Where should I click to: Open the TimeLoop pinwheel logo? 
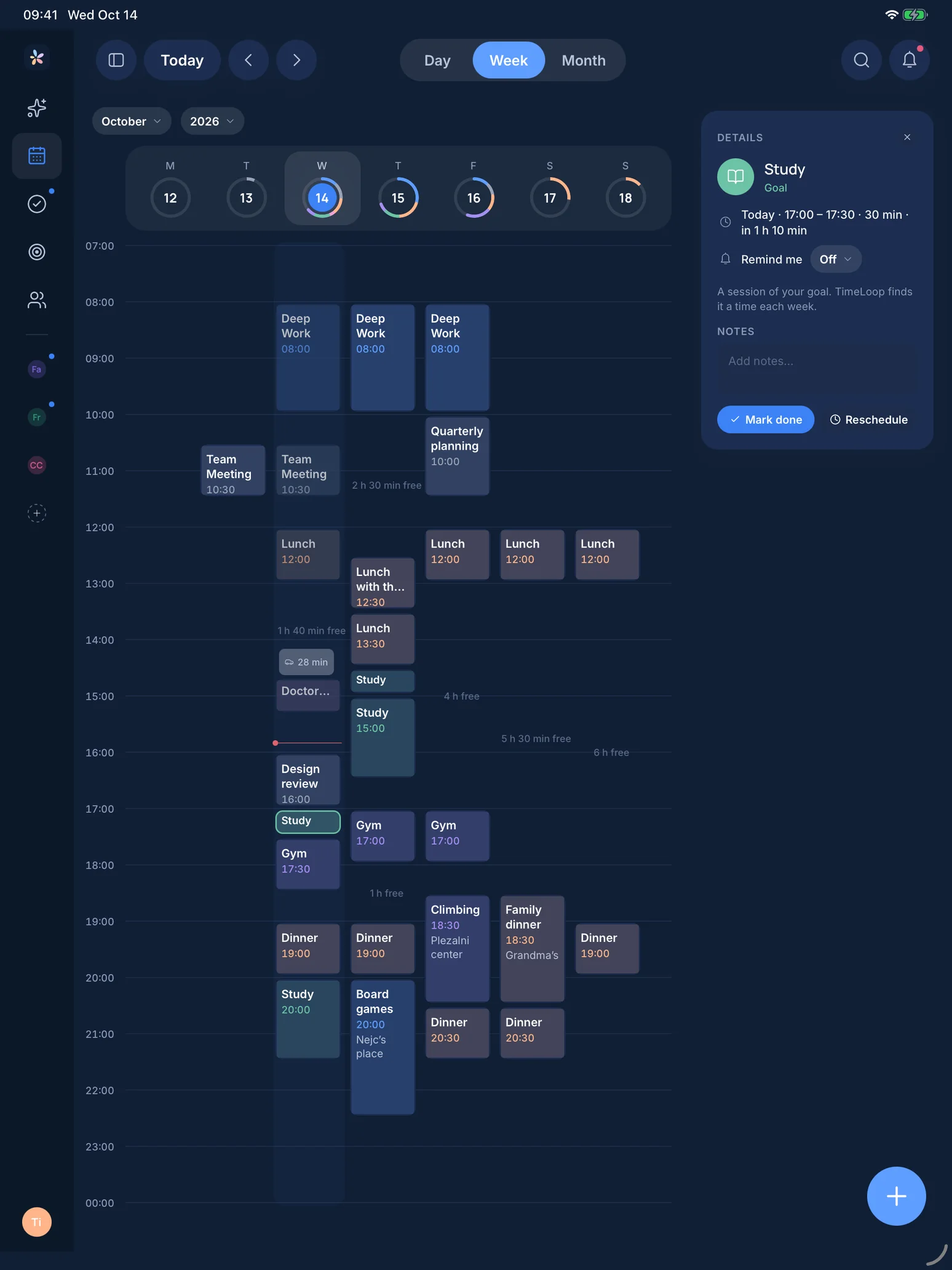(x=37, y=58)
